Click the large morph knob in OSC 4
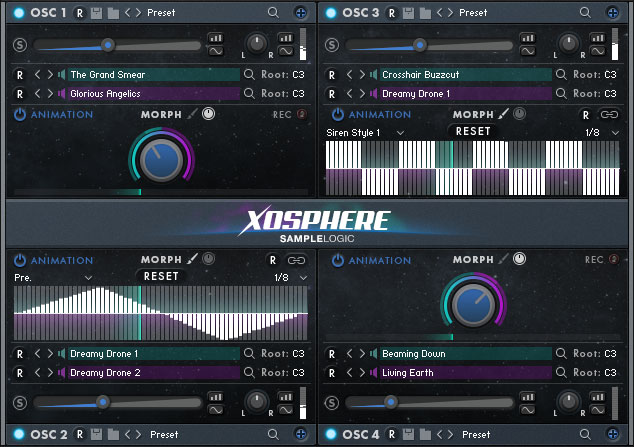This screenshot has height=447, width=634. (x=470, y=302)
